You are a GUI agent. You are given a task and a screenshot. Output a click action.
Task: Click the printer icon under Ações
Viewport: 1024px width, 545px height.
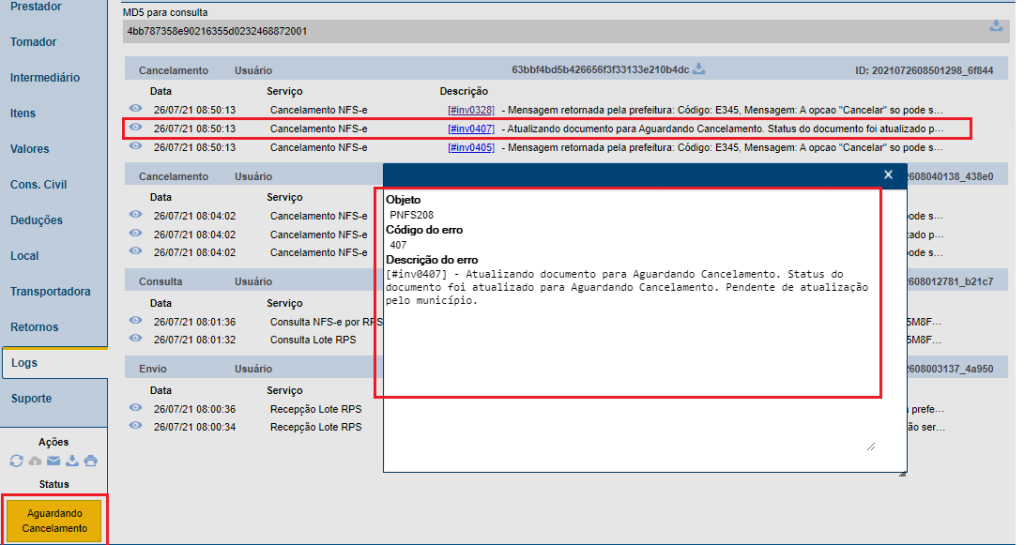(91, 461)
